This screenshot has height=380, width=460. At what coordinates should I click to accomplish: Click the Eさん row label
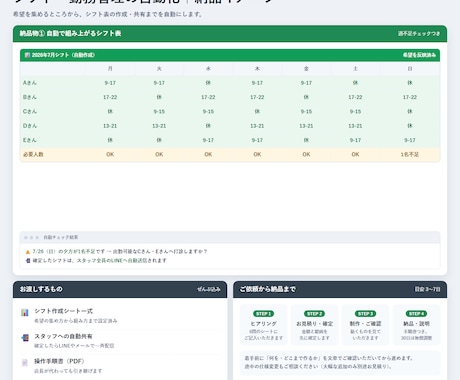[x=30, y=140]
